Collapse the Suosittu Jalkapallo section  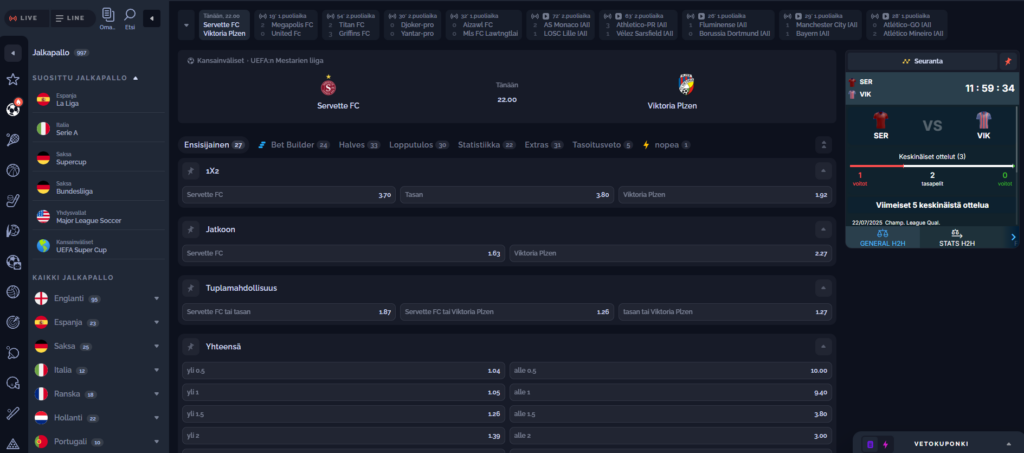[x=136, y=78]
